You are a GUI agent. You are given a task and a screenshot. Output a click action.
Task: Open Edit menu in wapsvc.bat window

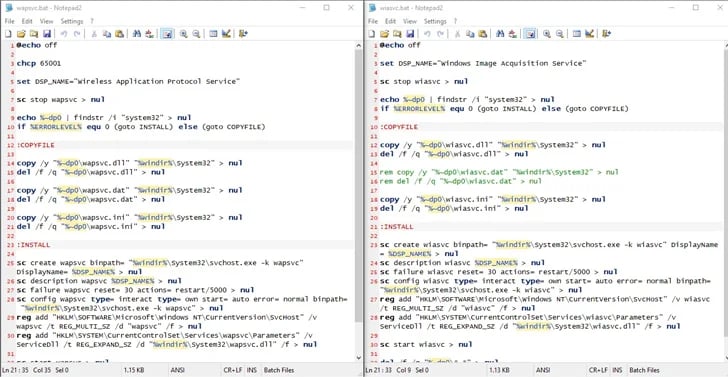coord(27,21)
